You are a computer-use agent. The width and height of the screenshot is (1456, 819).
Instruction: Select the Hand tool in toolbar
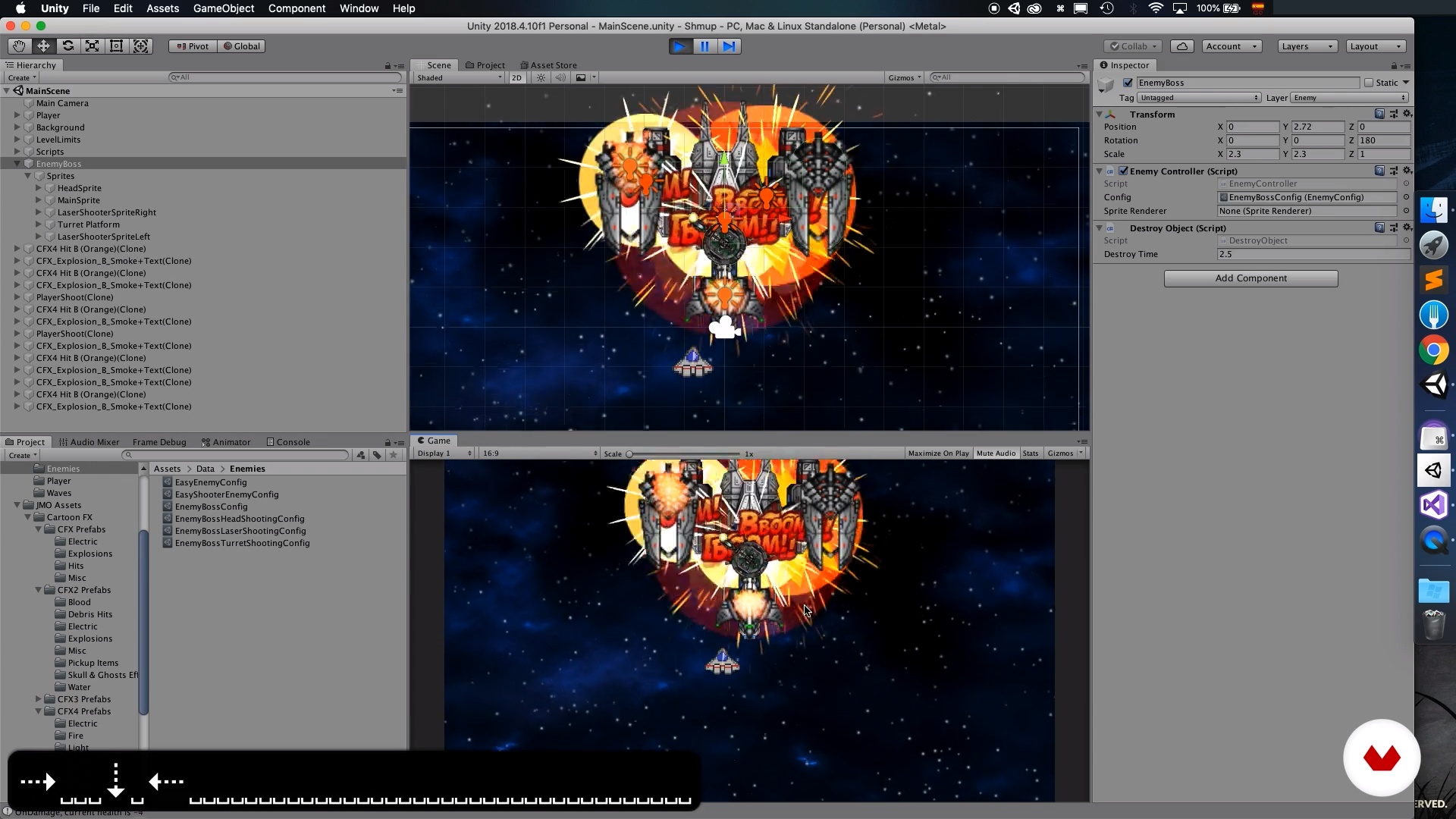(19, 46)
